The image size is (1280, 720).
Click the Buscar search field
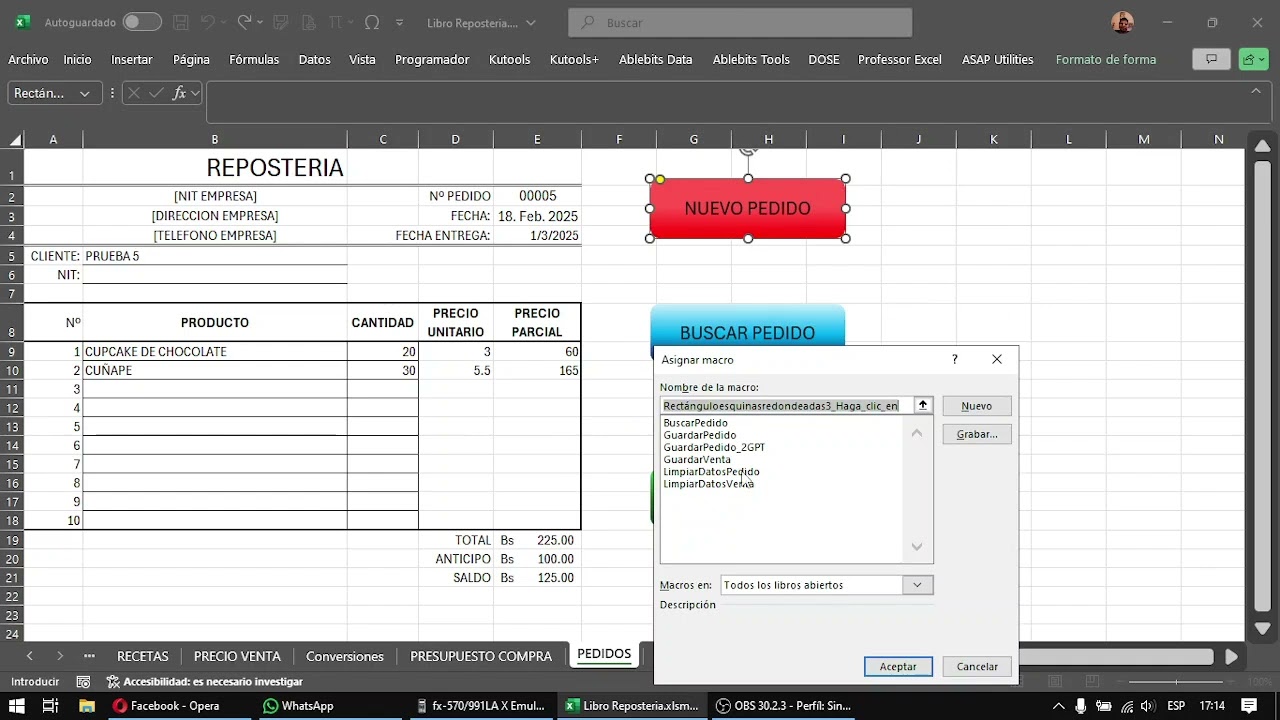point(740,22)
